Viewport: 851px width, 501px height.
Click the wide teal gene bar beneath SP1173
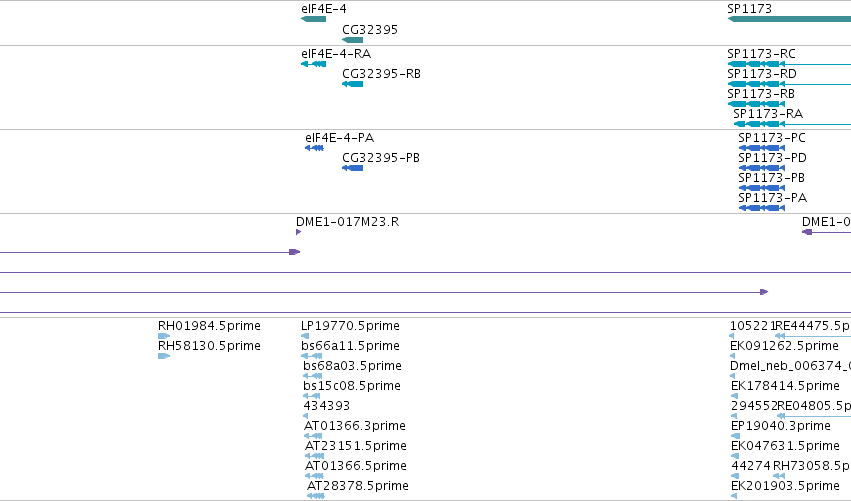(789, 19)
